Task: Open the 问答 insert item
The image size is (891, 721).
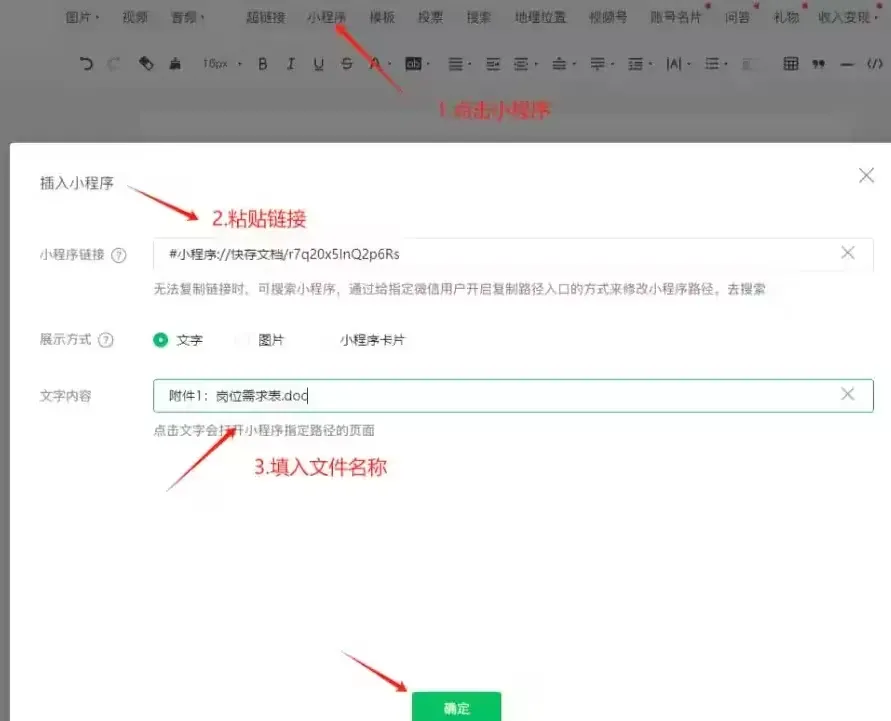Action: (x=737, y=18)
